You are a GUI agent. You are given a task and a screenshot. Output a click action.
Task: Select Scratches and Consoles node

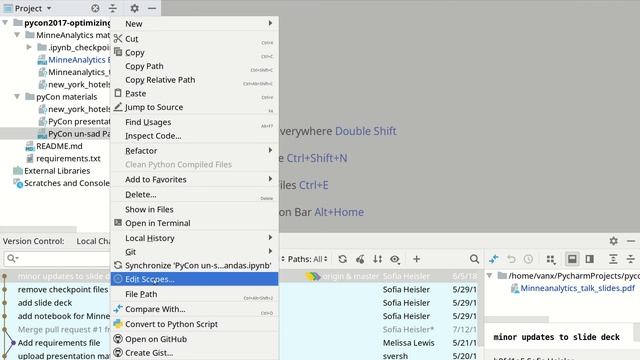pyautogui.click(x=67, y=183)
